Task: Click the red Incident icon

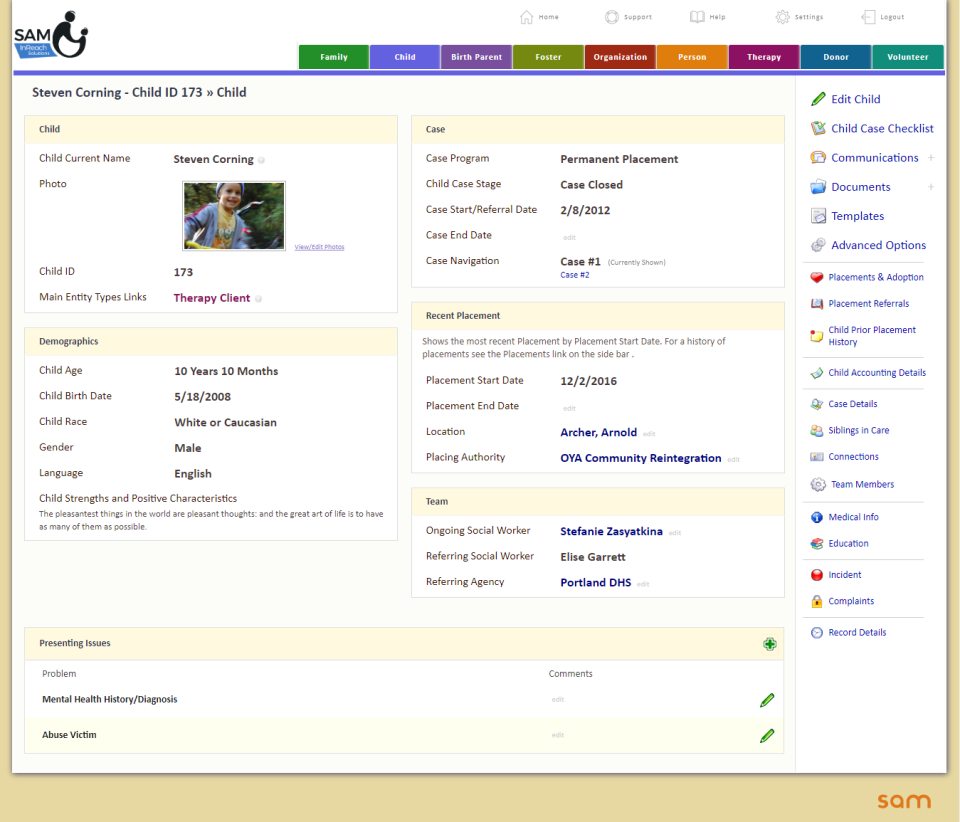Action: 817,575
